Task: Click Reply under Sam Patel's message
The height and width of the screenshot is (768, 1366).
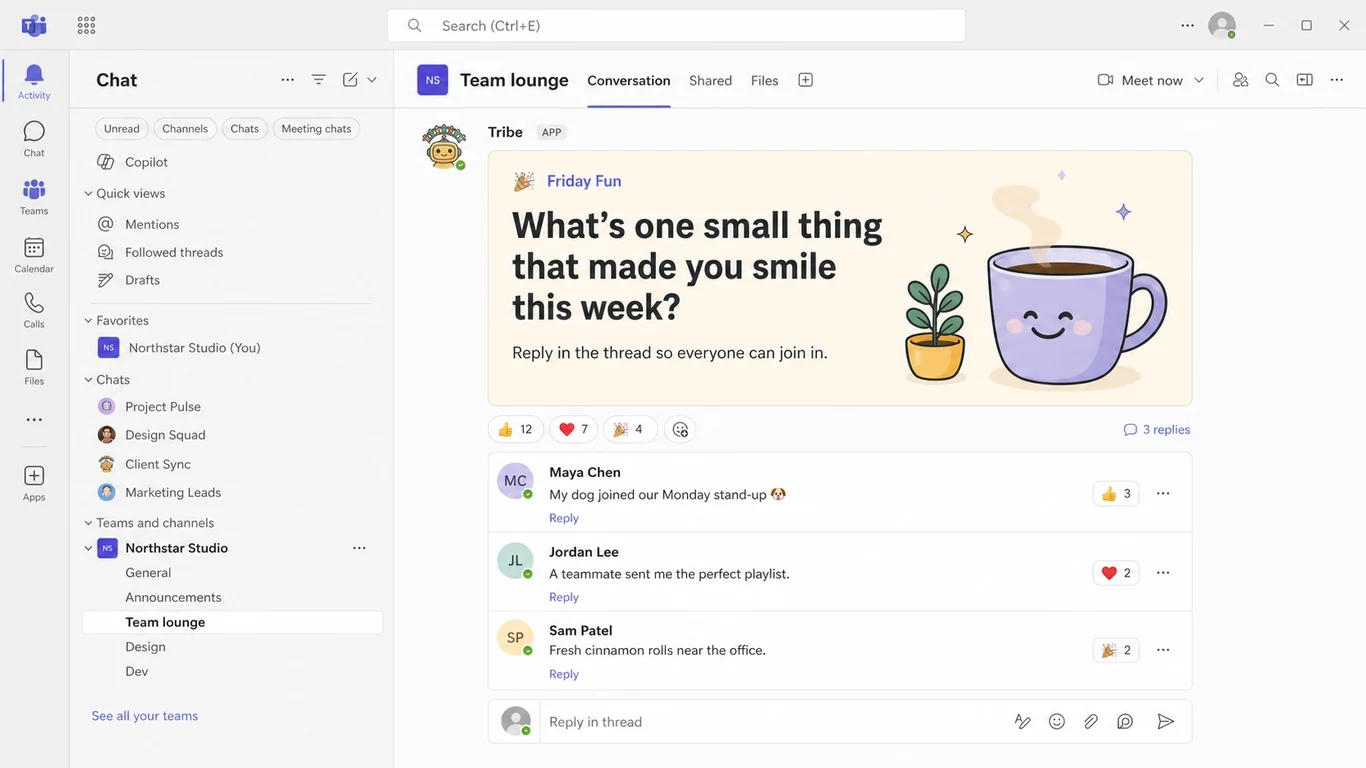Action: coord(564,674)
